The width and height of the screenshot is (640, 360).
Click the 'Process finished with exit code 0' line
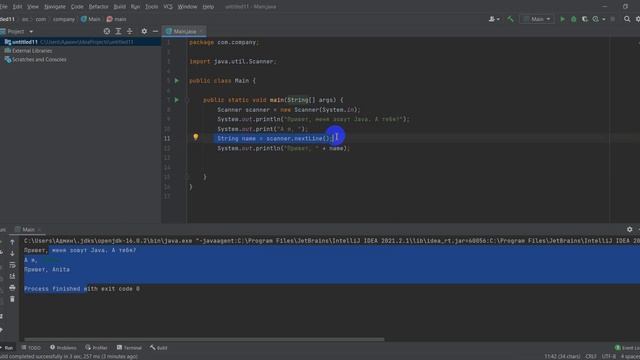point(82,289)
